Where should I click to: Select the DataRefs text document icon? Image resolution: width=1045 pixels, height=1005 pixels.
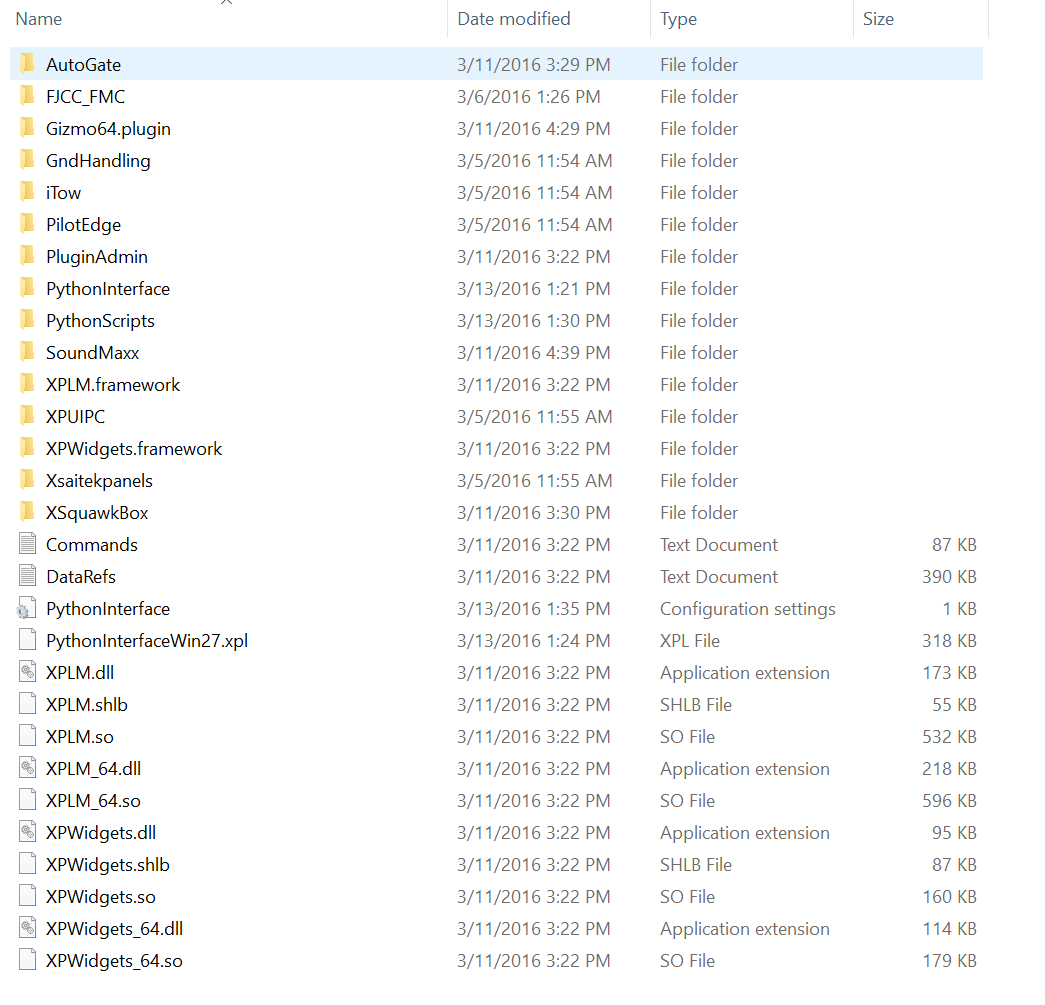pyautogui.click(x=27, y=576)
